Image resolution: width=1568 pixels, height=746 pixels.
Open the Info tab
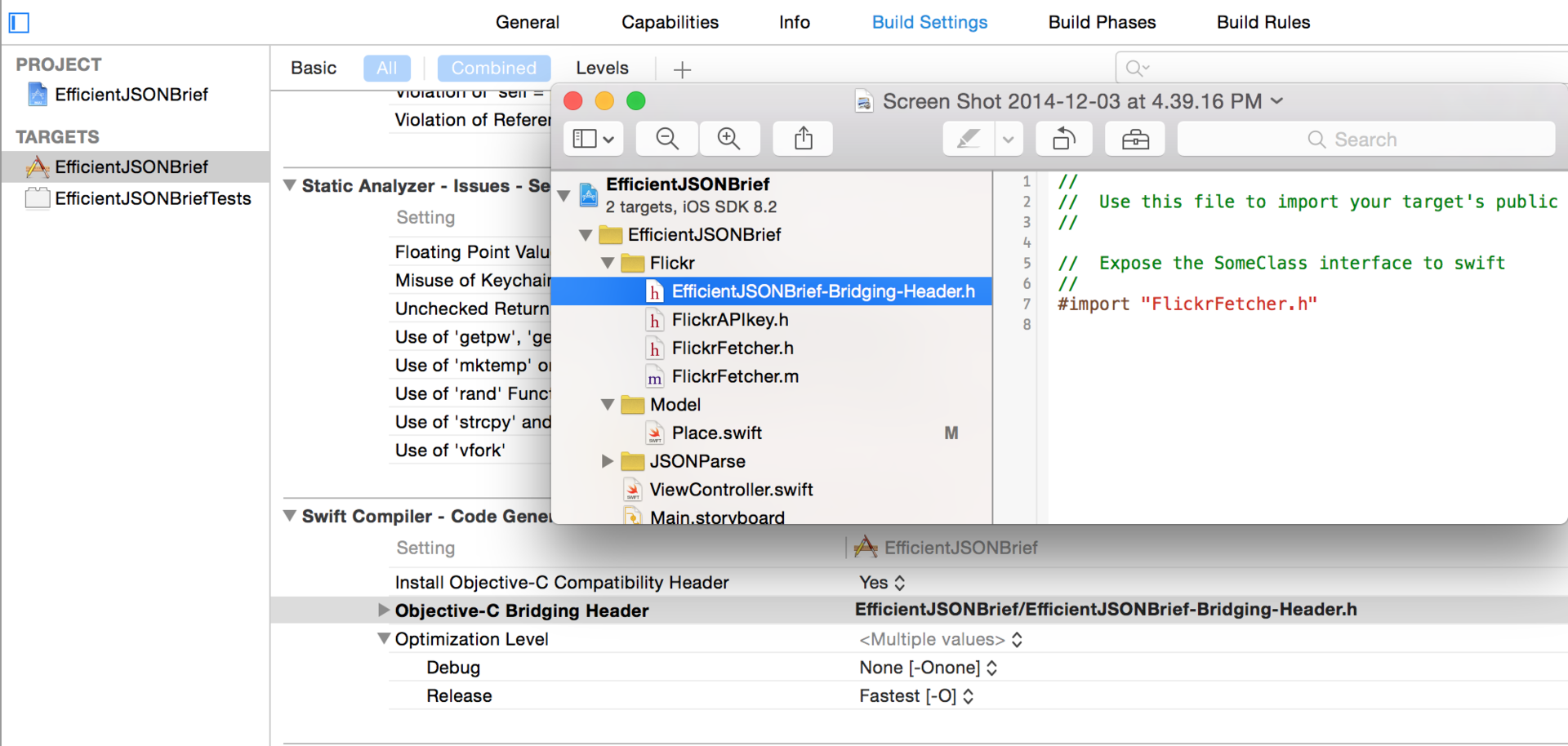pyautogui.click(x=795, y=22)
